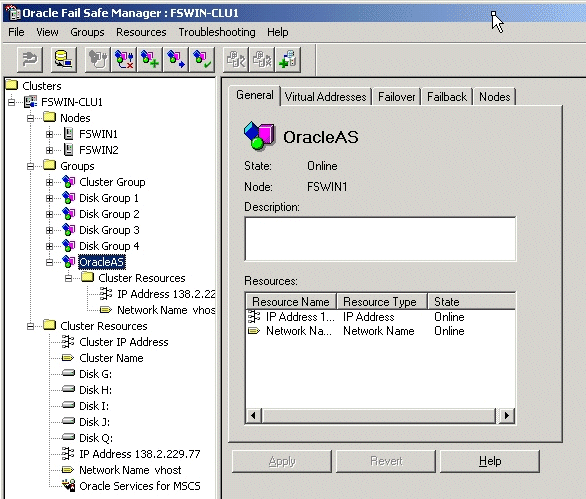This screenshot has height=499, width=586.
Task: Click the move group icon with blue arrow
Action: 176,59
